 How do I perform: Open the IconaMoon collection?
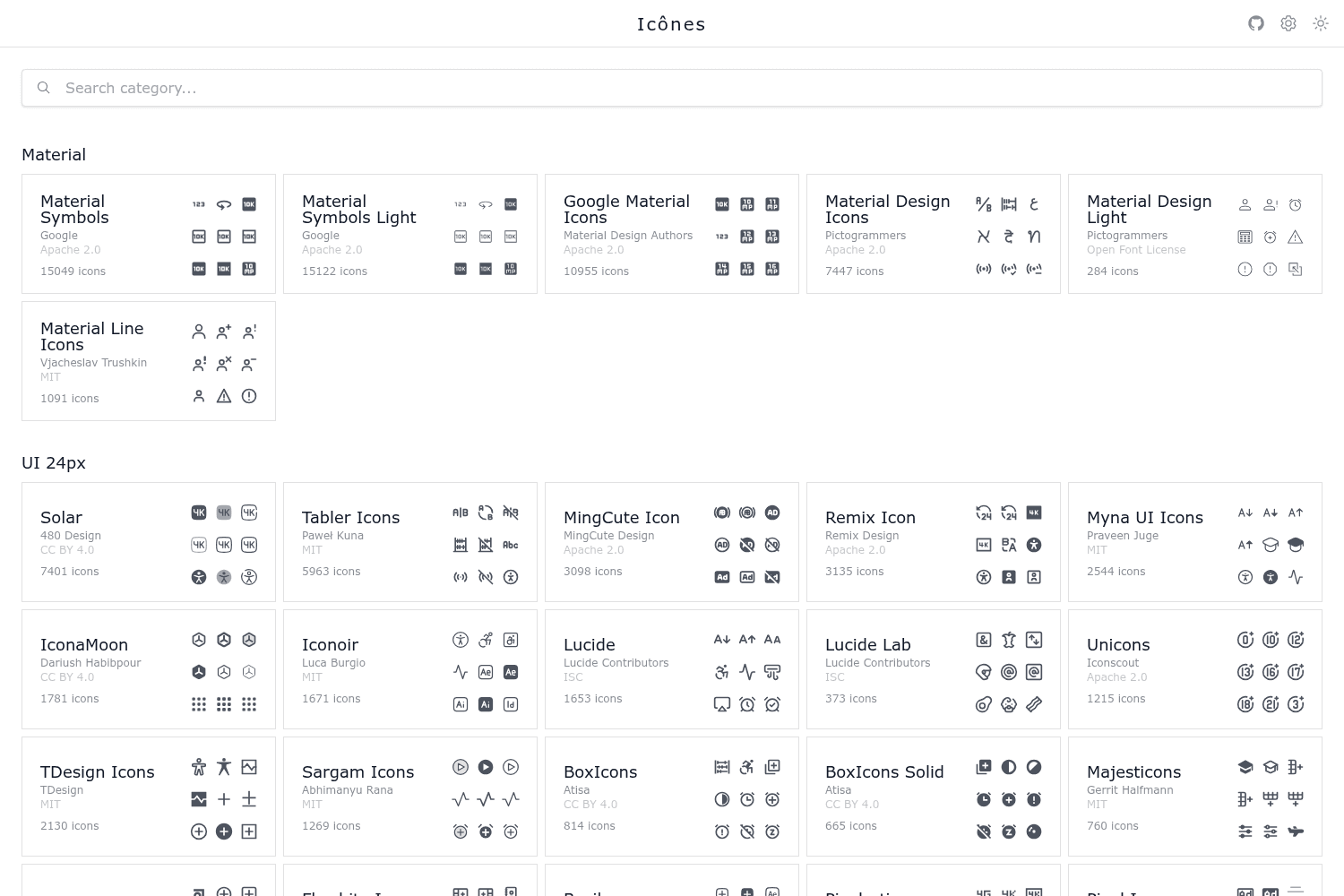[x=149, y=669]
